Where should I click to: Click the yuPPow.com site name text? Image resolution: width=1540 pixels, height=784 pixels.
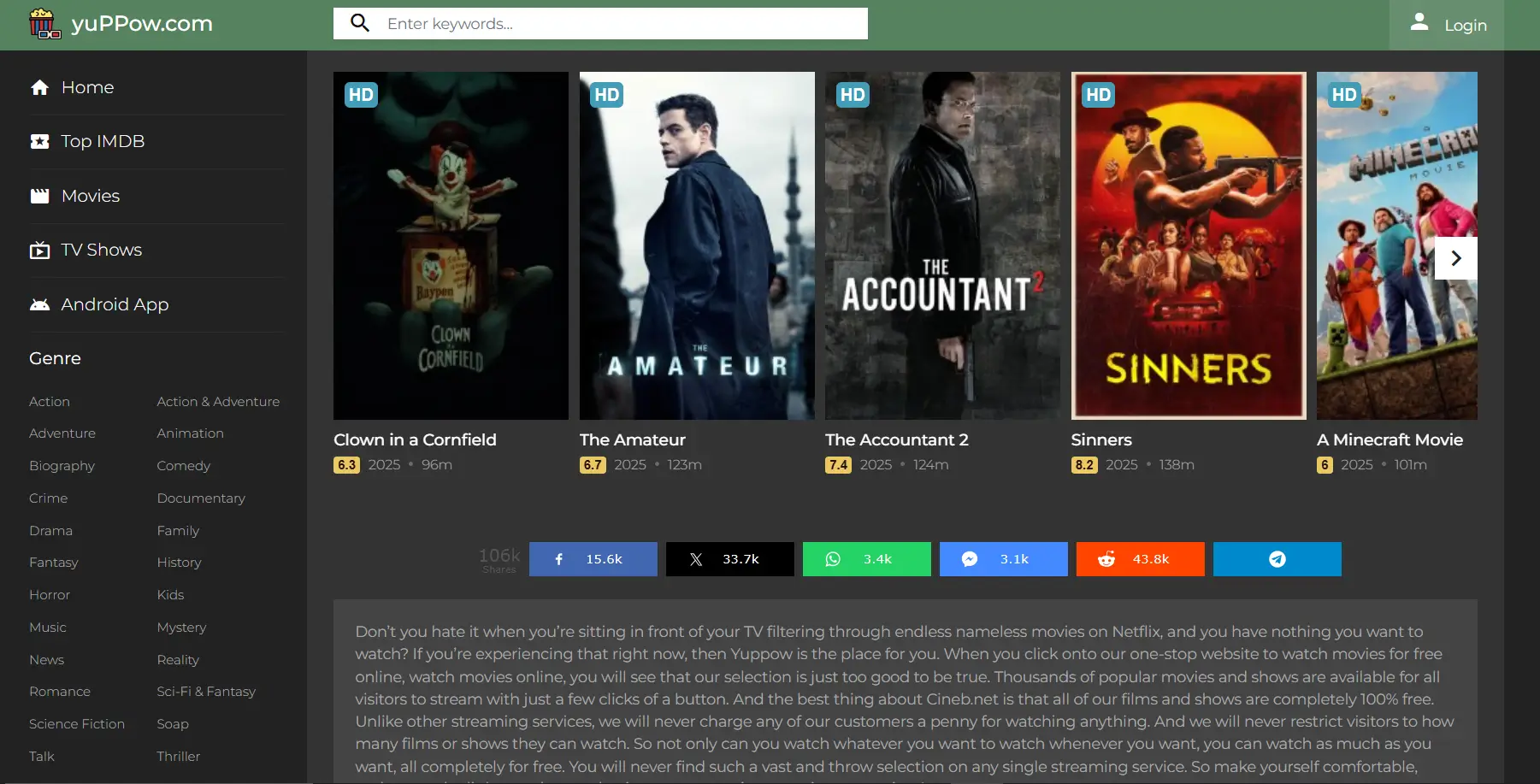(x=142, y=23)
